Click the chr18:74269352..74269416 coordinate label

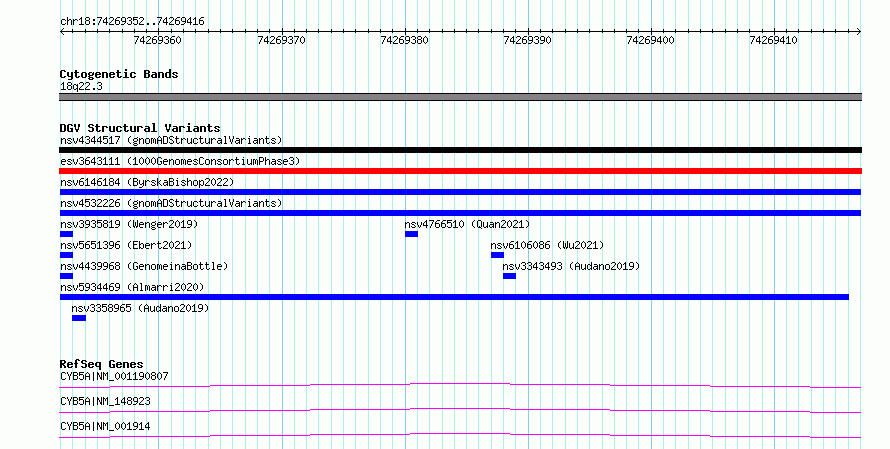click(132, 22)
